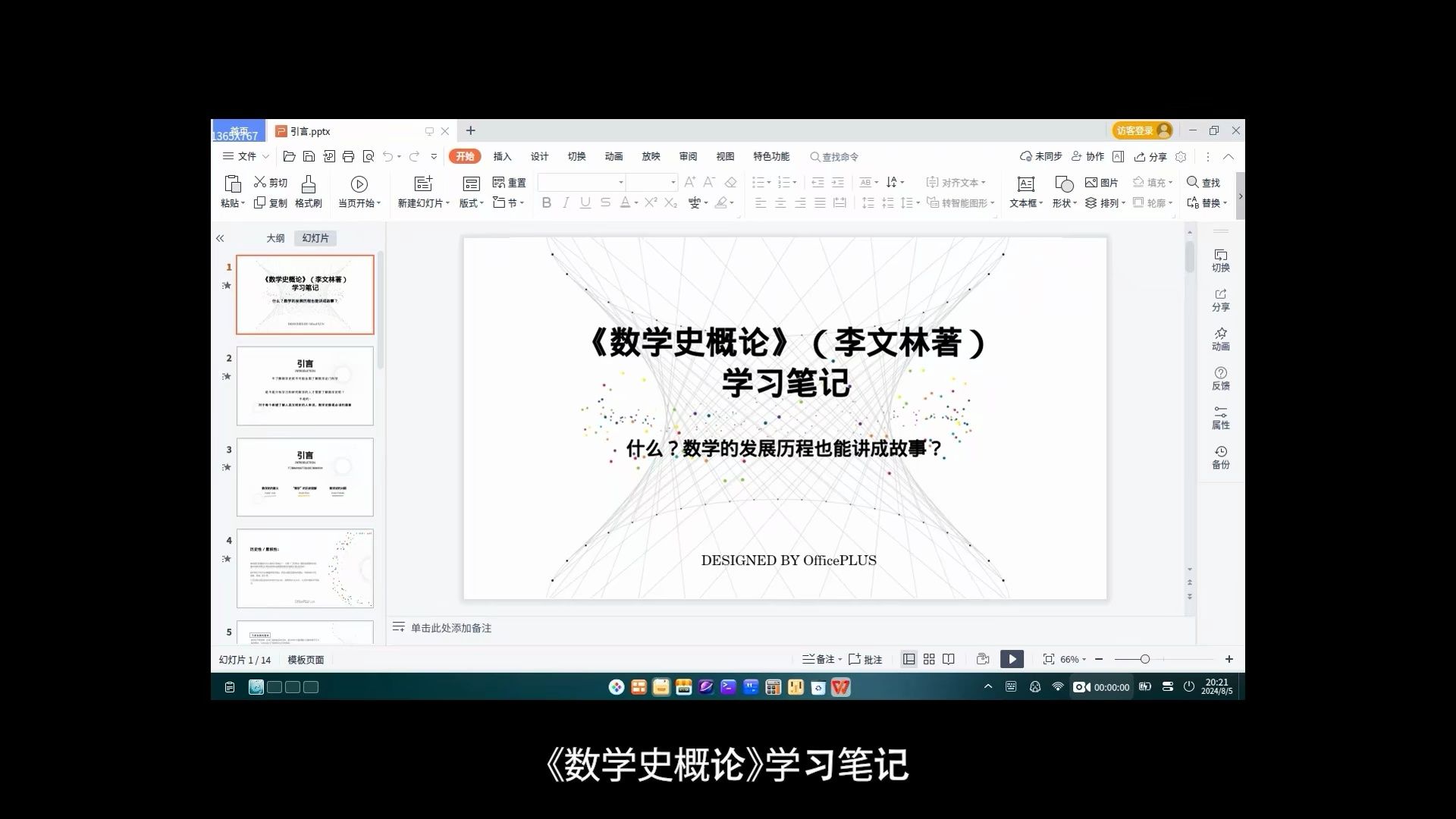Click the 新建幻灯片 new slide icon
Screen dimensions: 1456x819
423,184
